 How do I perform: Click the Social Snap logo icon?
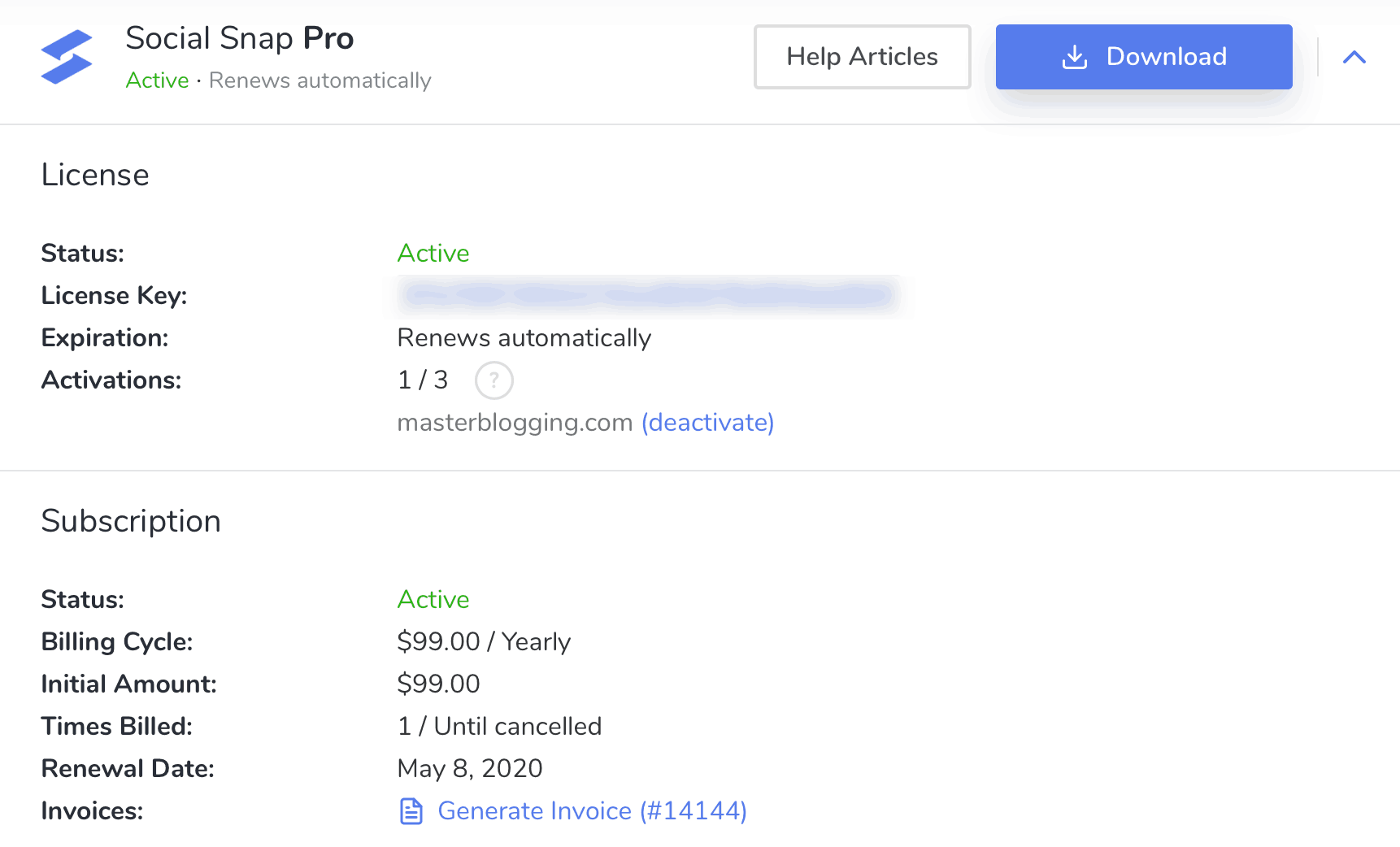[66, 56]
